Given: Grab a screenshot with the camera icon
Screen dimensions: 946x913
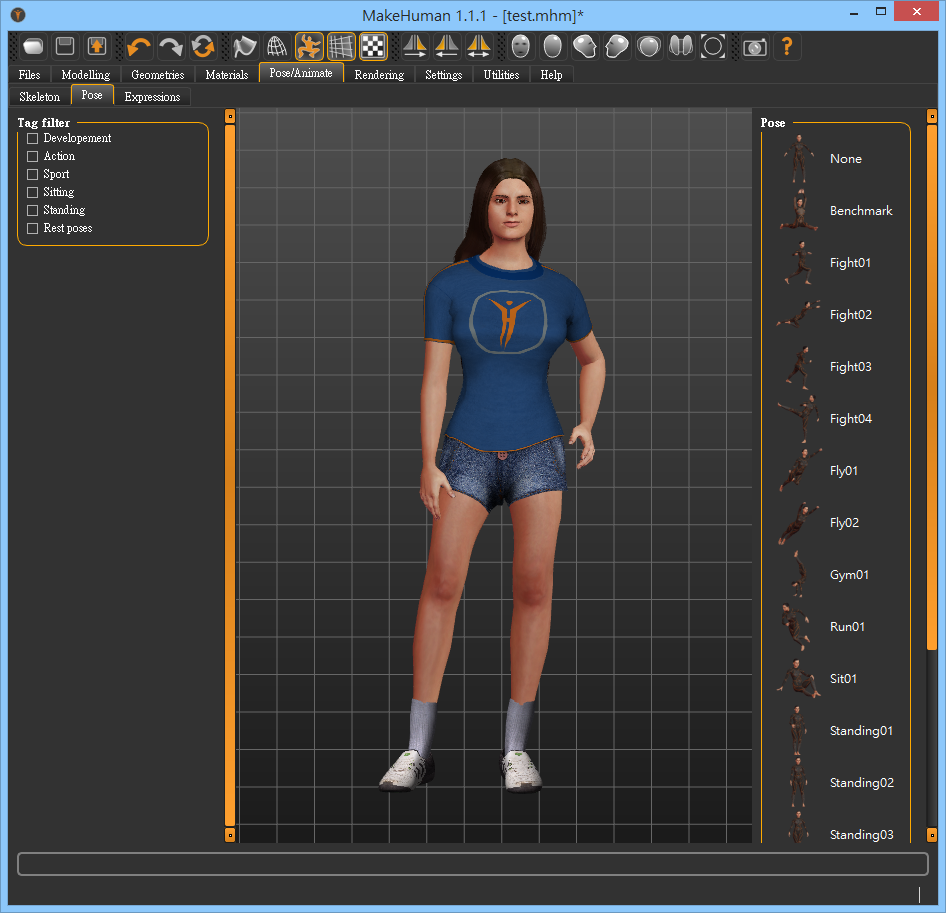Looking at the screenshot, I should click(754, 46).
